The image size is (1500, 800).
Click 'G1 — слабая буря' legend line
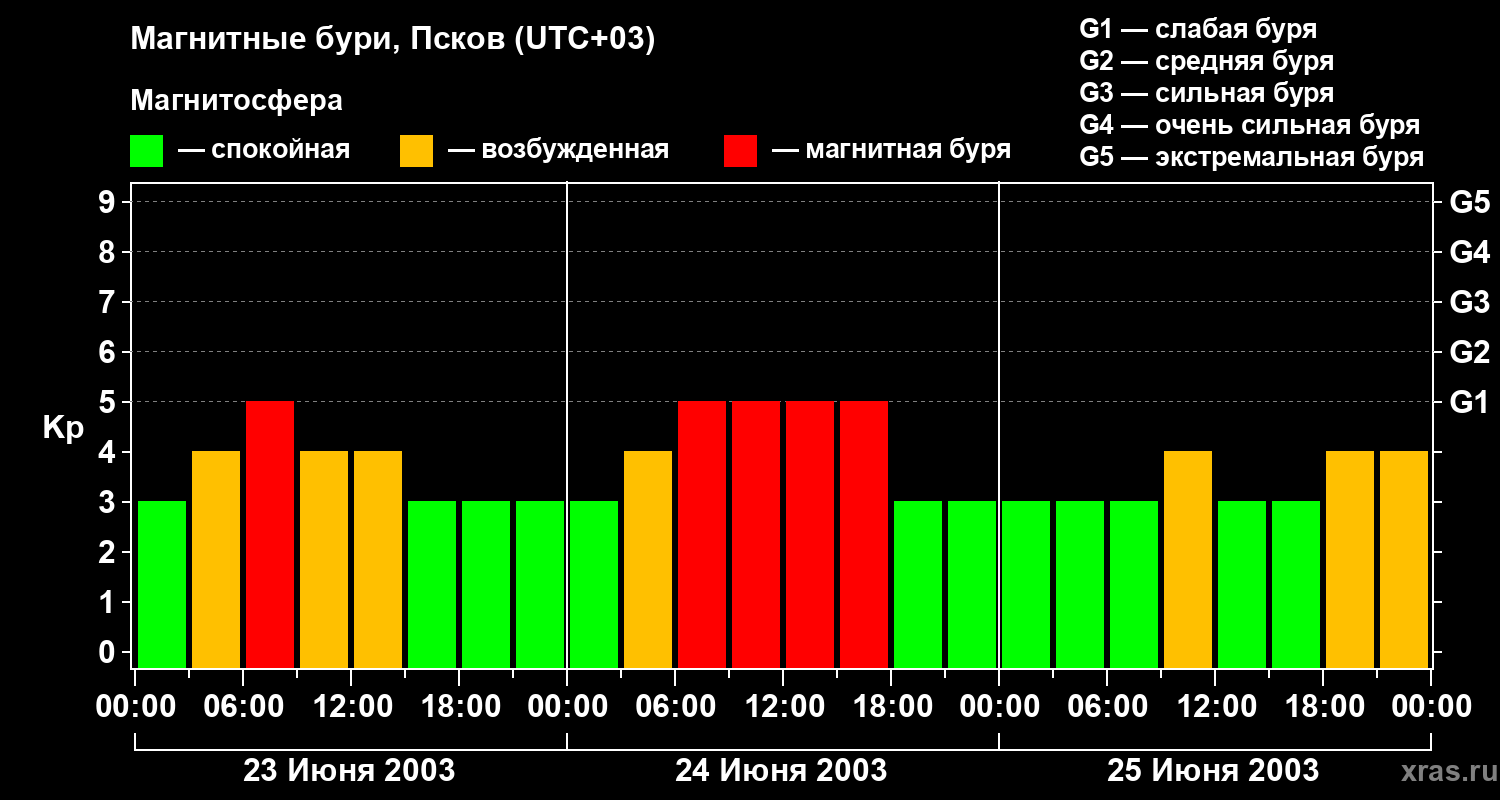1198,29
